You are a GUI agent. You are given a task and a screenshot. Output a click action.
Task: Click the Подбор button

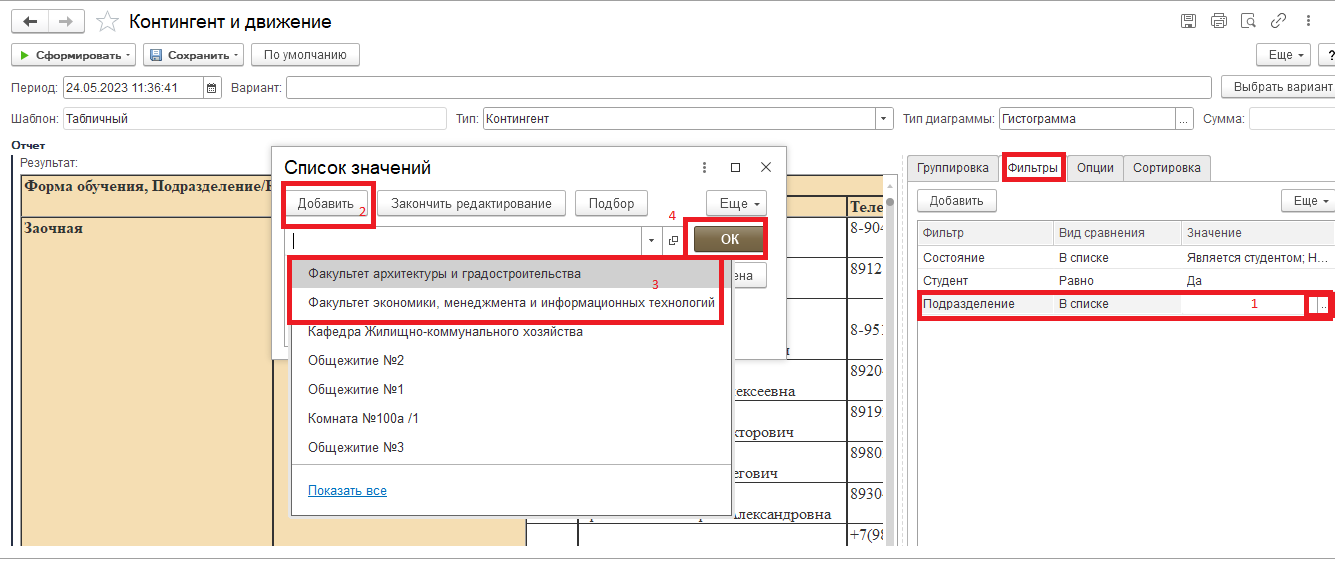[611, 204]
